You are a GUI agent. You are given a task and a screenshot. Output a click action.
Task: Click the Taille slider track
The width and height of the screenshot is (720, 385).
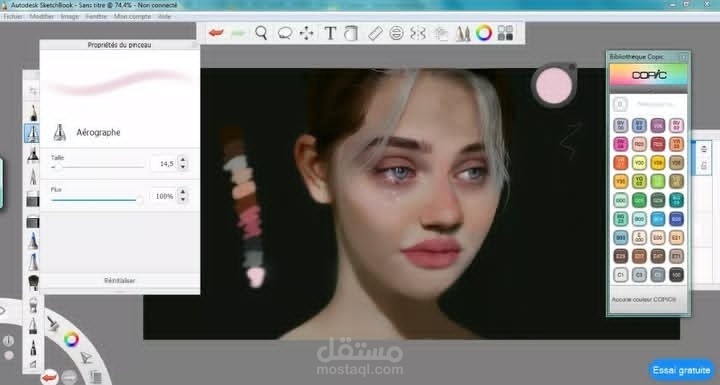[97, 167]
